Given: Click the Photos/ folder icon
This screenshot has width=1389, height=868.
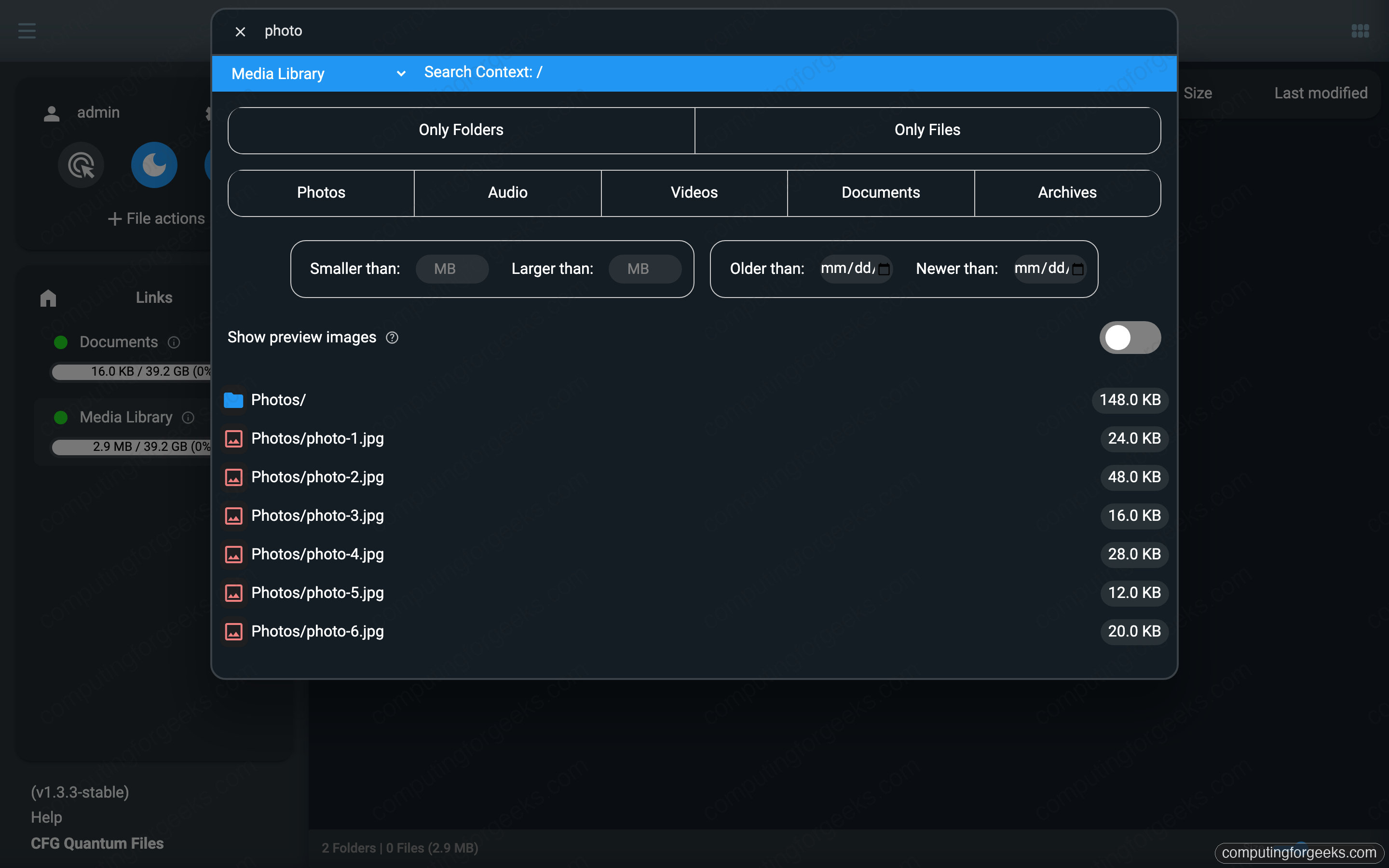Looking at the screenshot, I should (233, 400).
